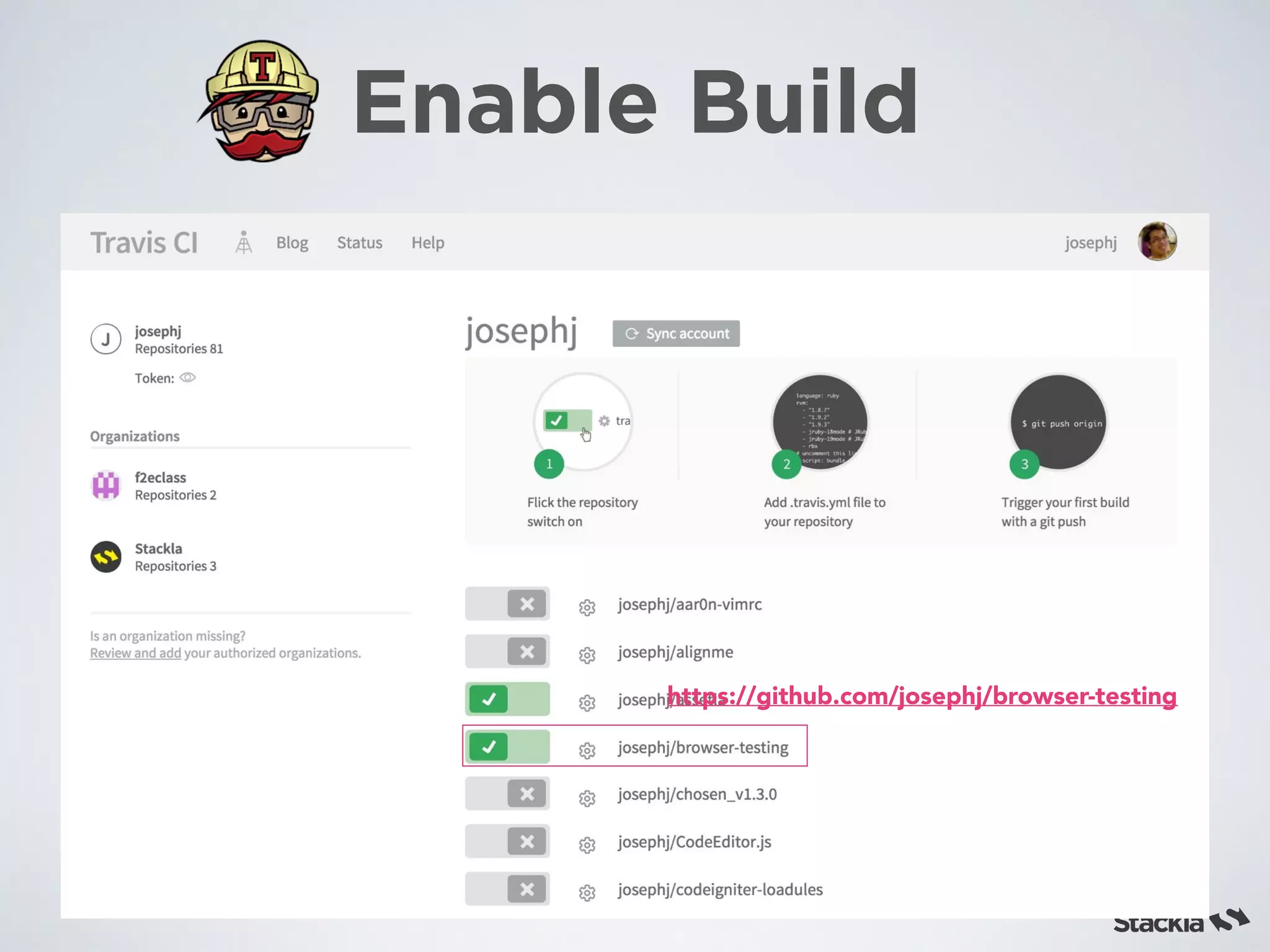Open the josephj/aar0n-vimrc repository link
Viewport: 1270px width, 952px height.
(x=690, y=604)
